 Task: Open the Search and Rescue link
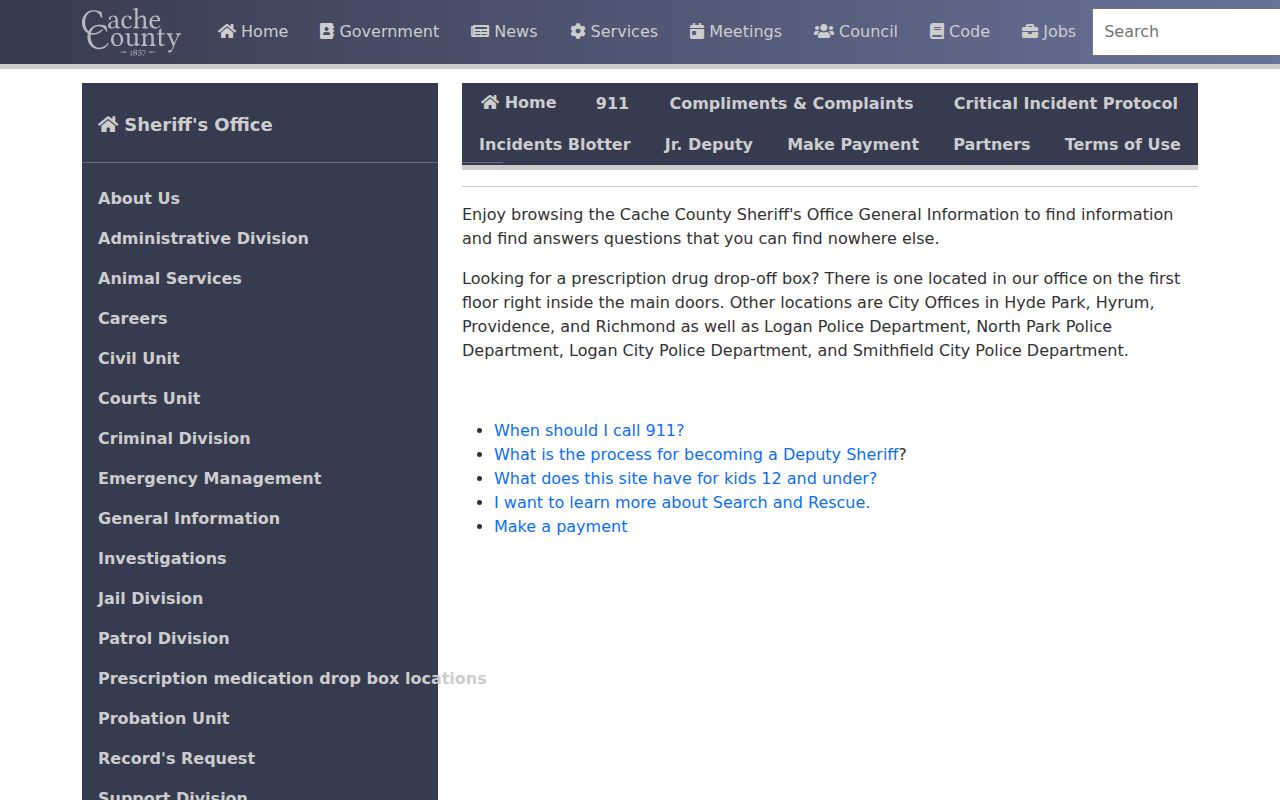point(682,502)
